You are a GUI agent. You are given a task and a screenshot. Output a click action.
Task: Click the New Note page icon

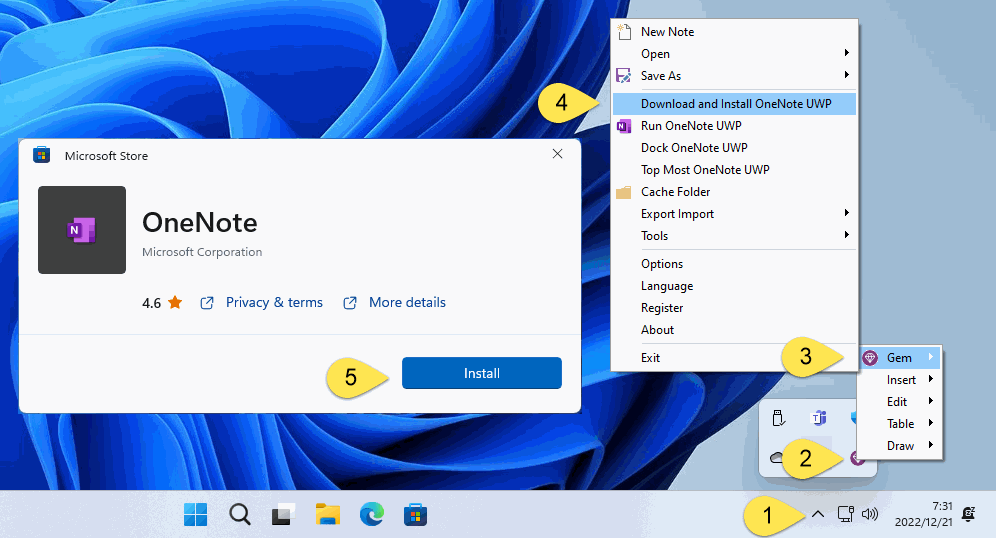click(624, 31)
